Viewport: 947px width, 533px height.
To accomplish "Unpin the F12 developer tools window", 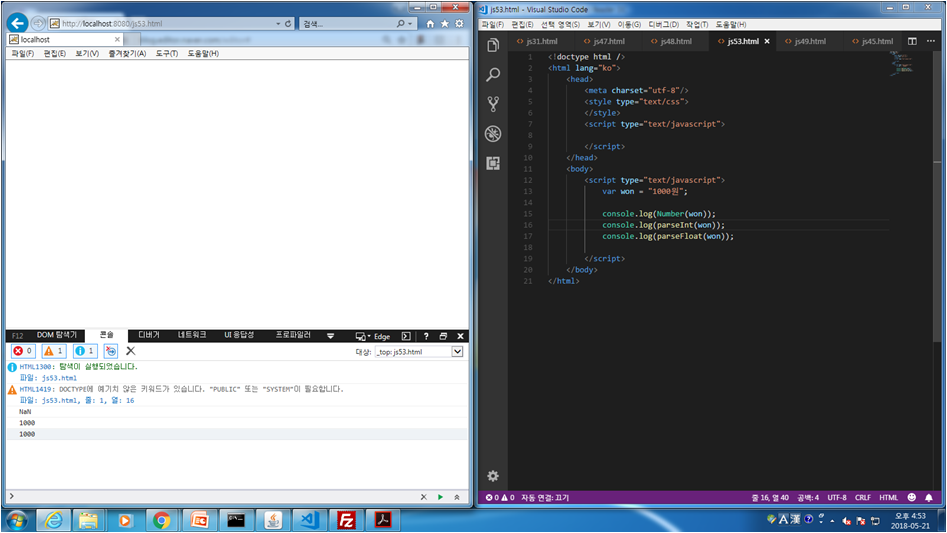I will (443, 336).
